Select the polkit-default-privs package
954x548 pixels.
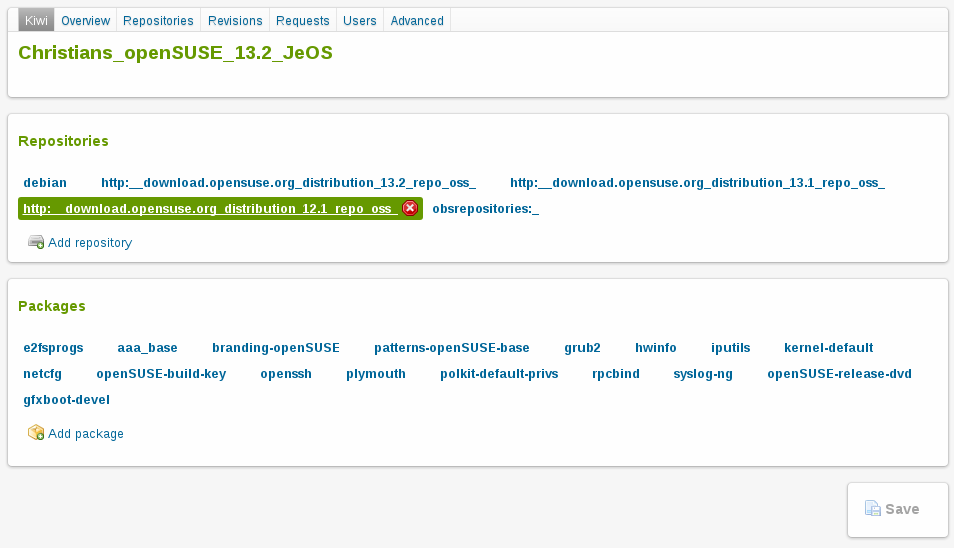point(499,373)
